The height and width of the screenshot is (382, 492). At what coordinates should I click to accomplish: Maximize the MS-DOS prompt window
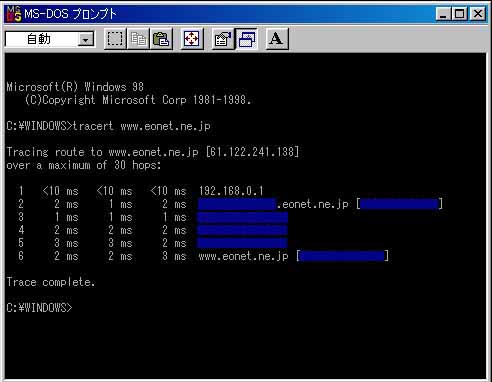(x=460, y=14)
